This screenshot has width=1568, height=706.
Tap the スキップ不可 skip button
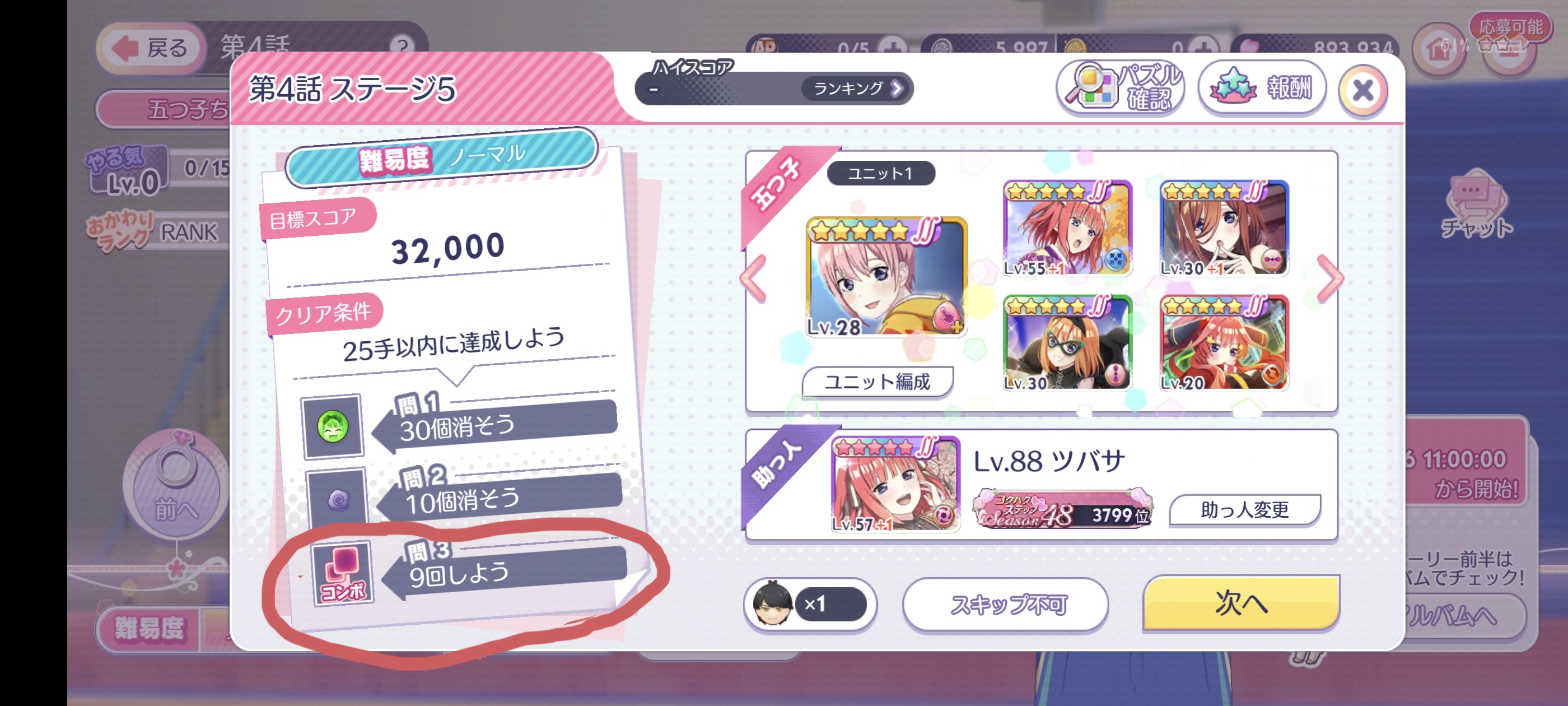point(1005,605)
